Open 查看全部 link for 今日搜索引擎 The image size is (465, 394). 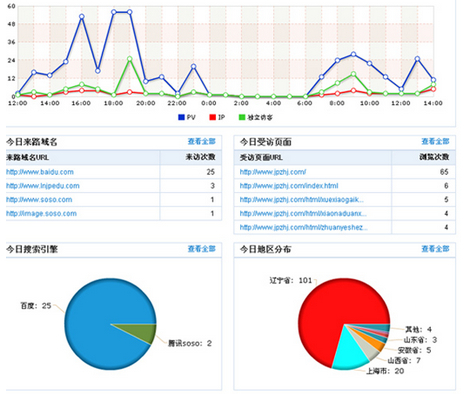(x=202, y=249)
